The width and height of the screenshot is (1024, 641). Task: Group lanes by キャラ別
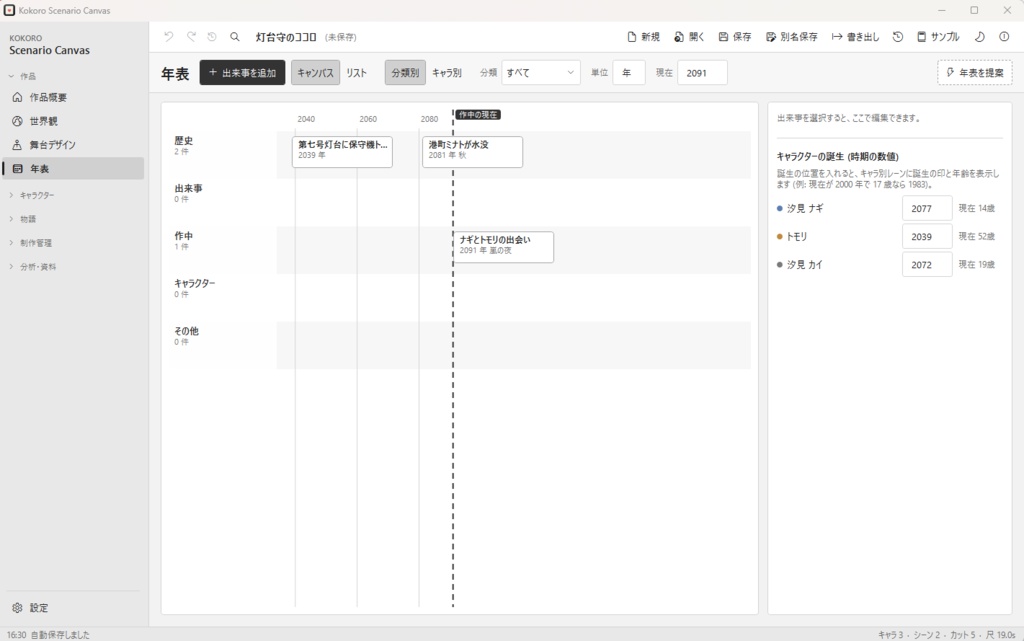click(447, 72)
